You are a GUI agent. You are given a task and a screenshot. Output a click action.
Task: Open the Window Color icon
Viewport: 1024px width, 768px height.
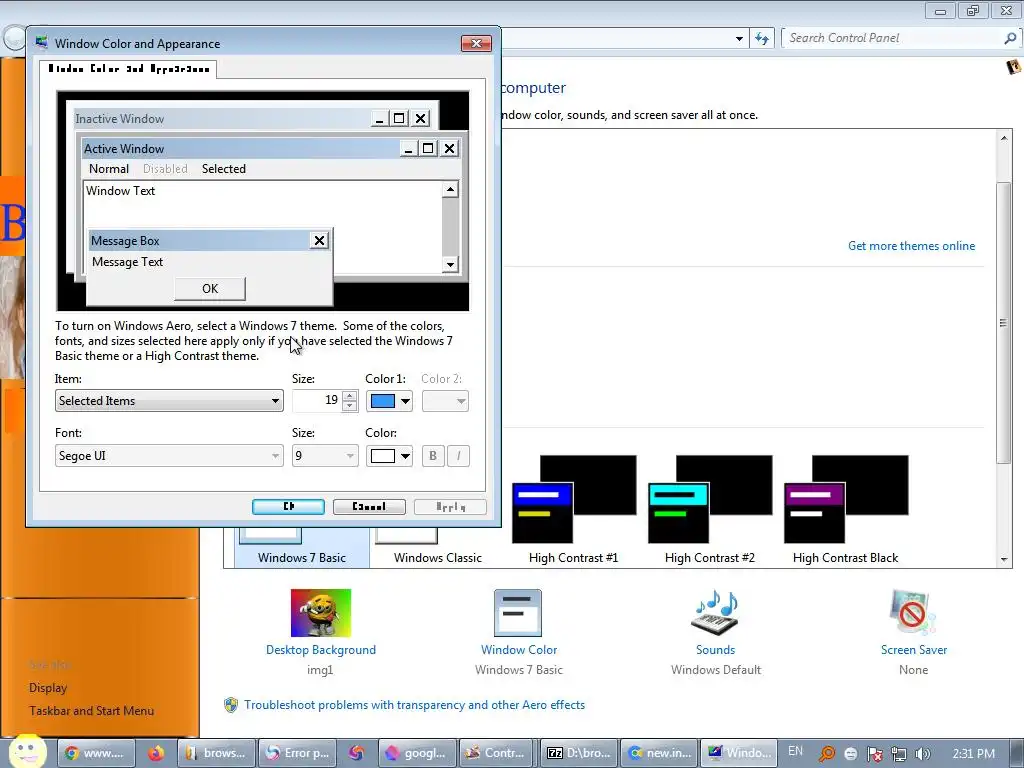[x=518, y=613]
